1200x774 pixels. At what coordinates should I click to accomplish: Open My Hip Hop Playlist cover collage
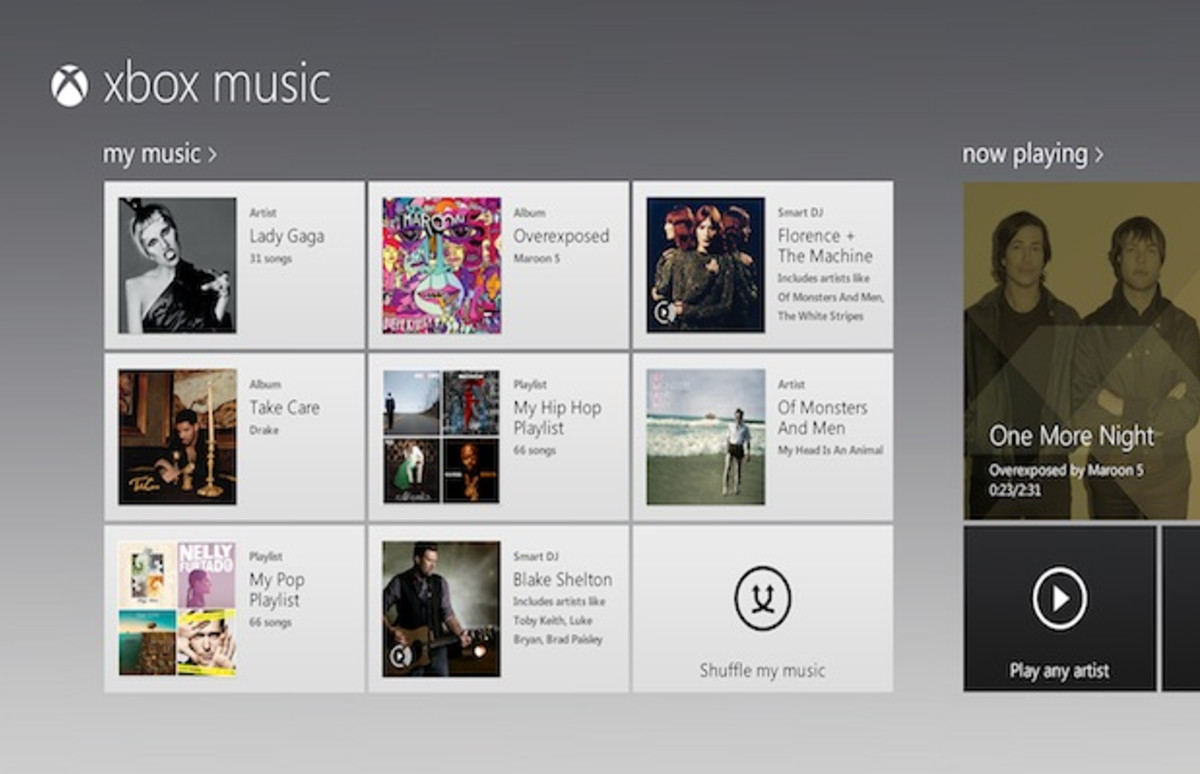(442, 437)
